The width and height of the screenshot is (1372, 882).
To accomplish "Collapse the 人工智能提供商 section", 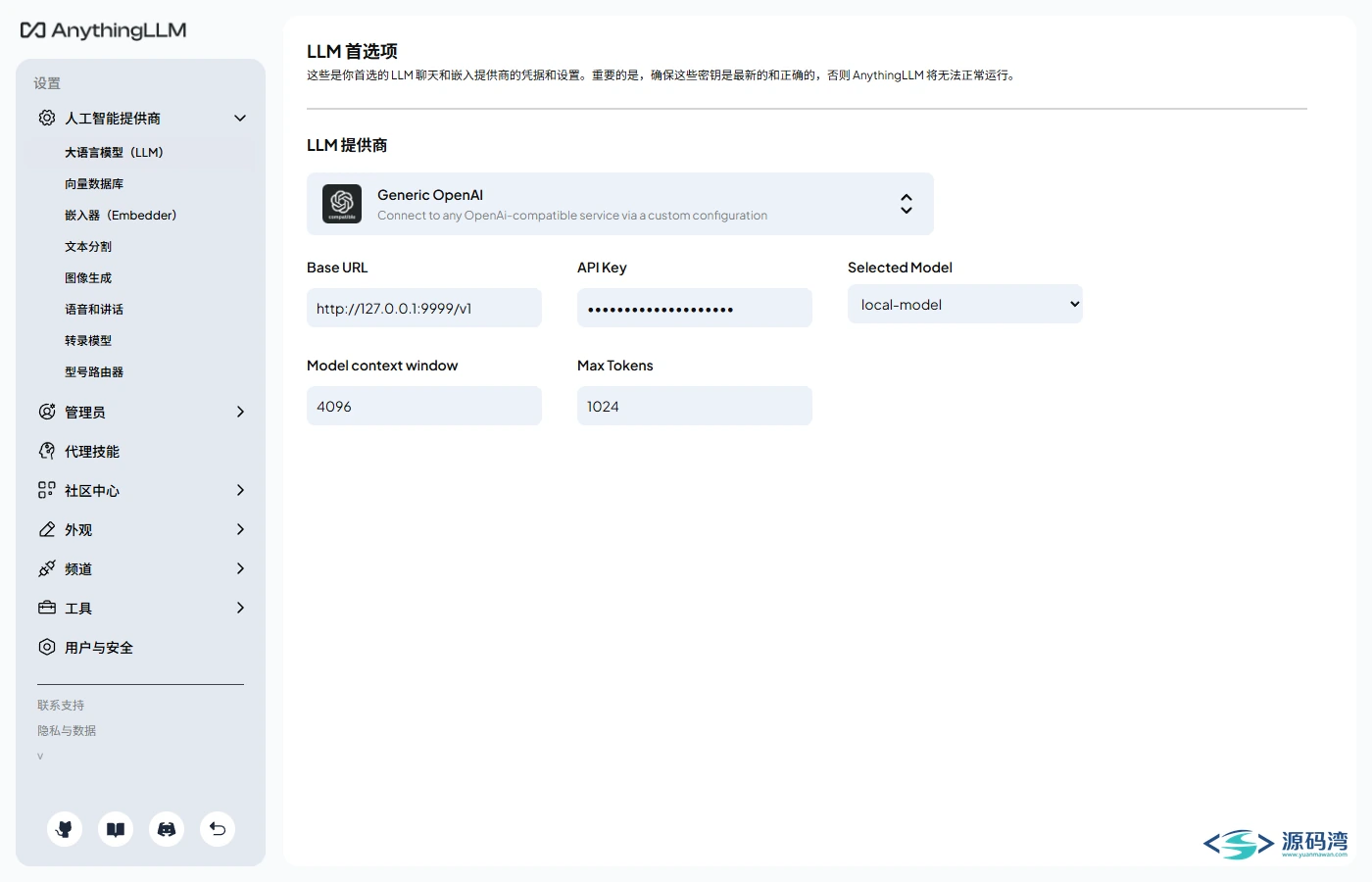I will point(240,118).
